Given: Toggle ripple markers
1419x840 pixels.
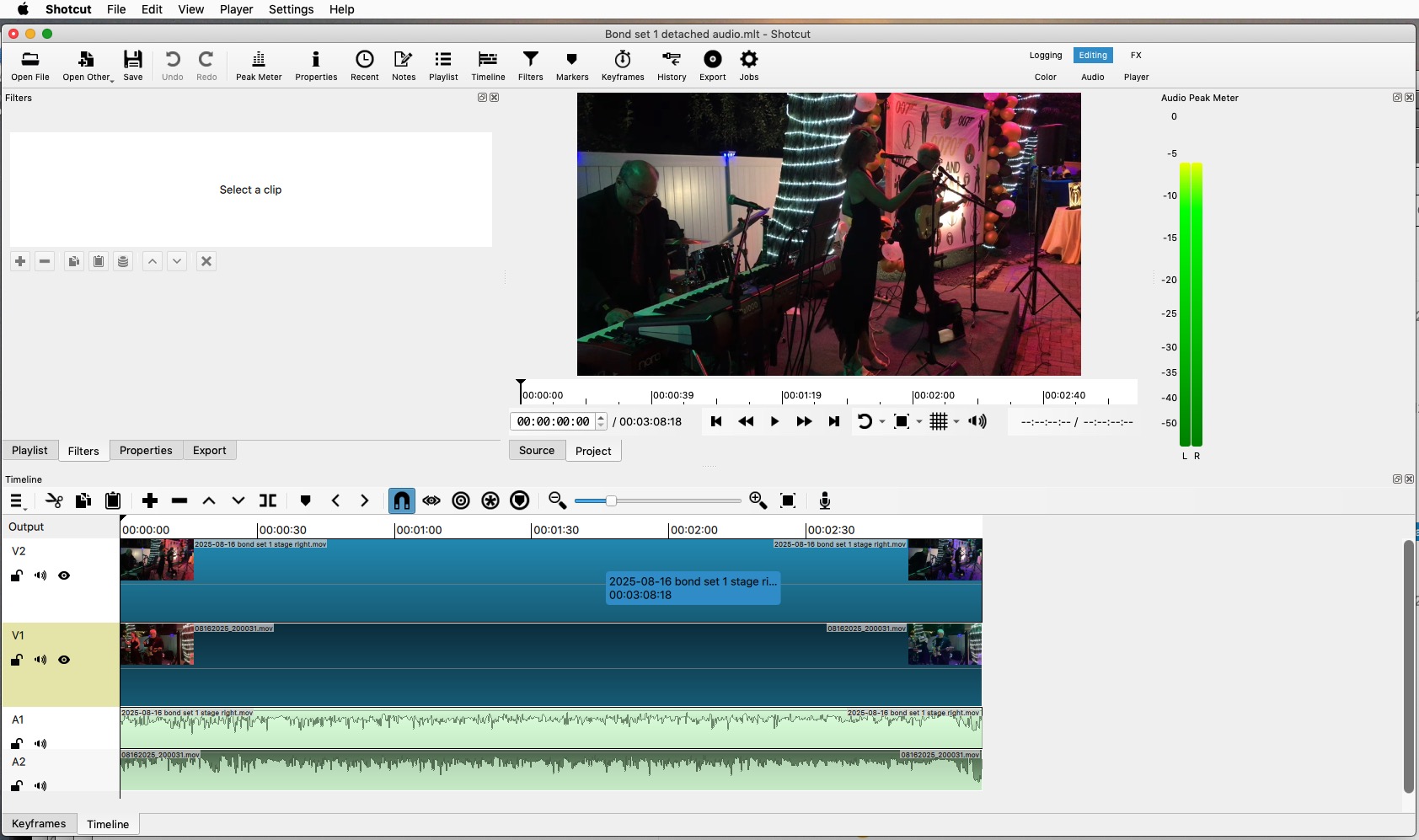Looking at the screenshot, I should [x=520, y=500].
